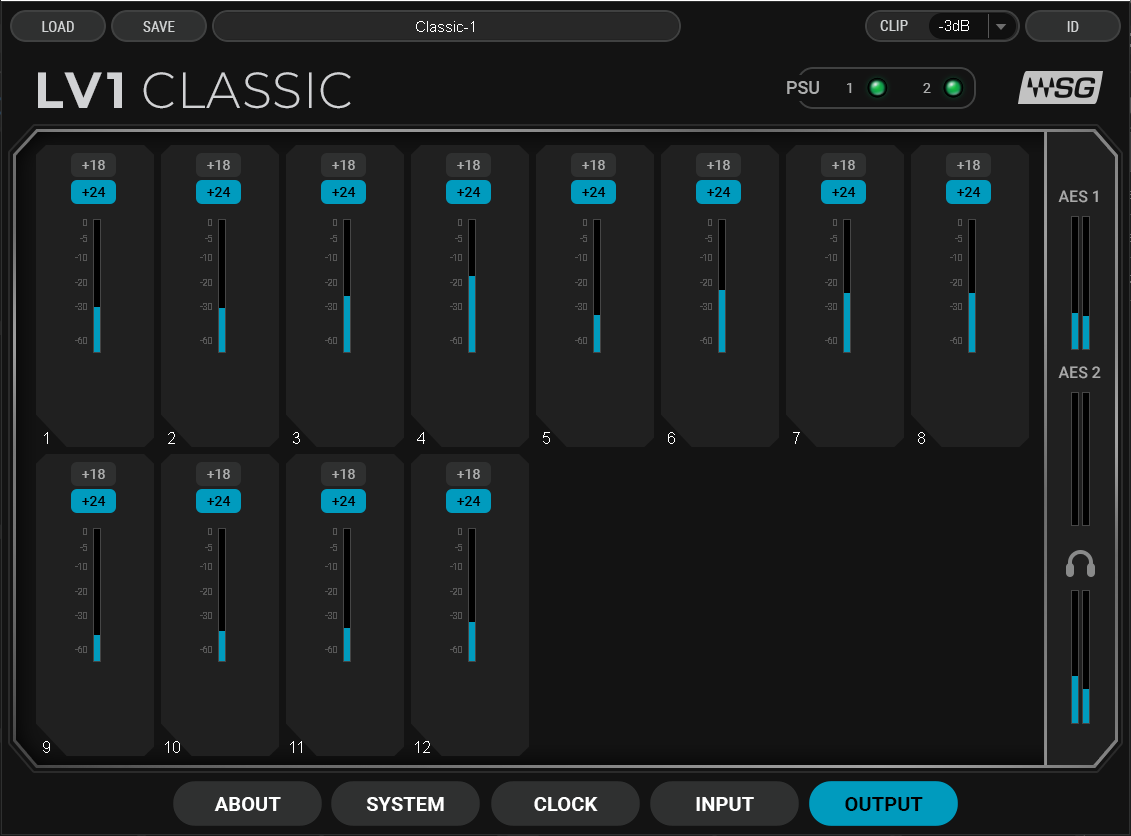Set output 5 to +24
Screen dimensions: 1131x836
[x=594, y=193]
